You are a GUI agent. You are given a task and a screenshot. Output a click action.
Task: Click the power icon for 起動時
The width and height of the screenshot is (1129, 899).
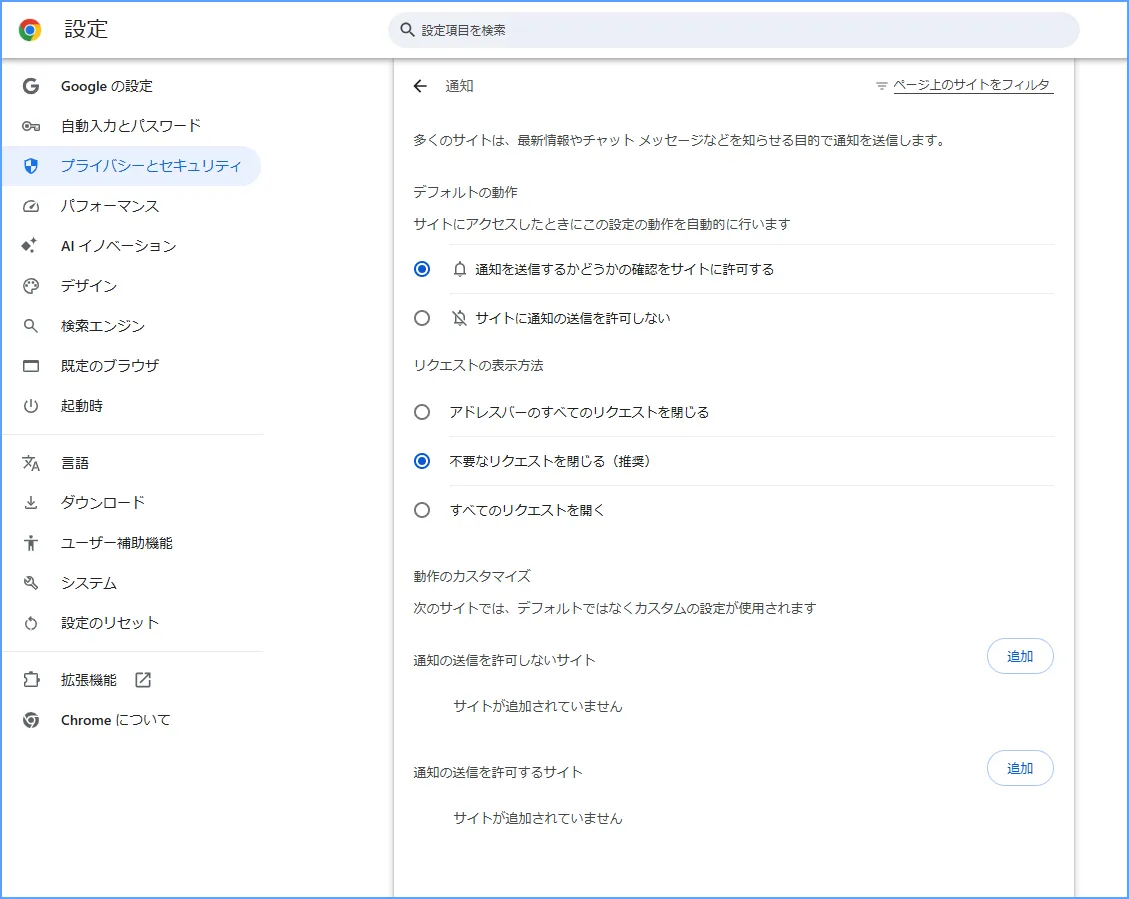tap(31, 406)
